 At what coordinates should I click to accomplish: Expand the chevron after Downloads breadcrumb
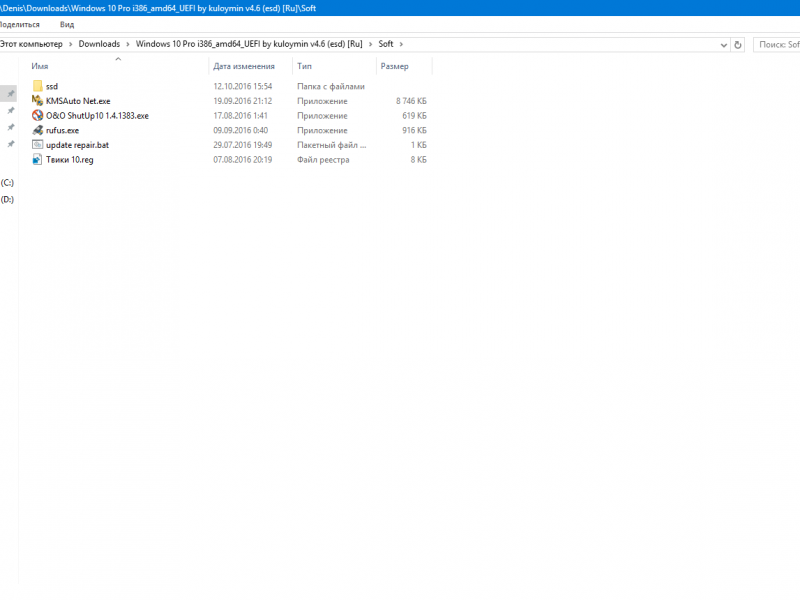click(x=128, y=44)
